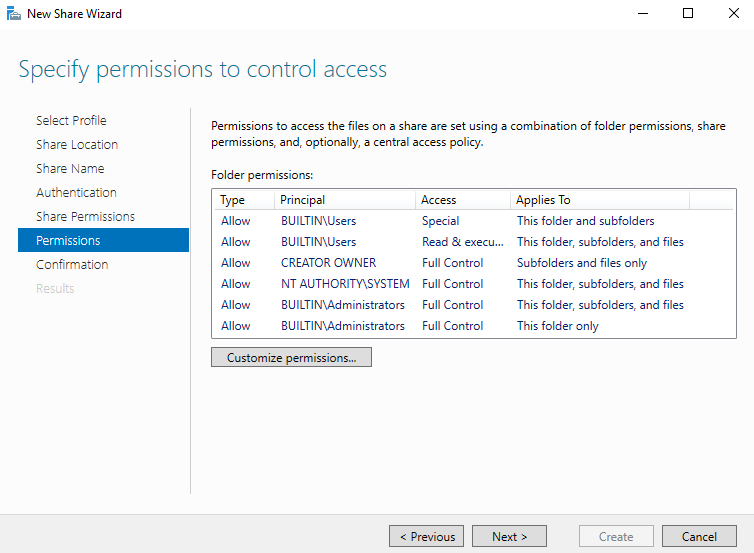Open the Share Location step
Image resolution: width=754 pixels, height=553 pixels.
pos(77,144)
